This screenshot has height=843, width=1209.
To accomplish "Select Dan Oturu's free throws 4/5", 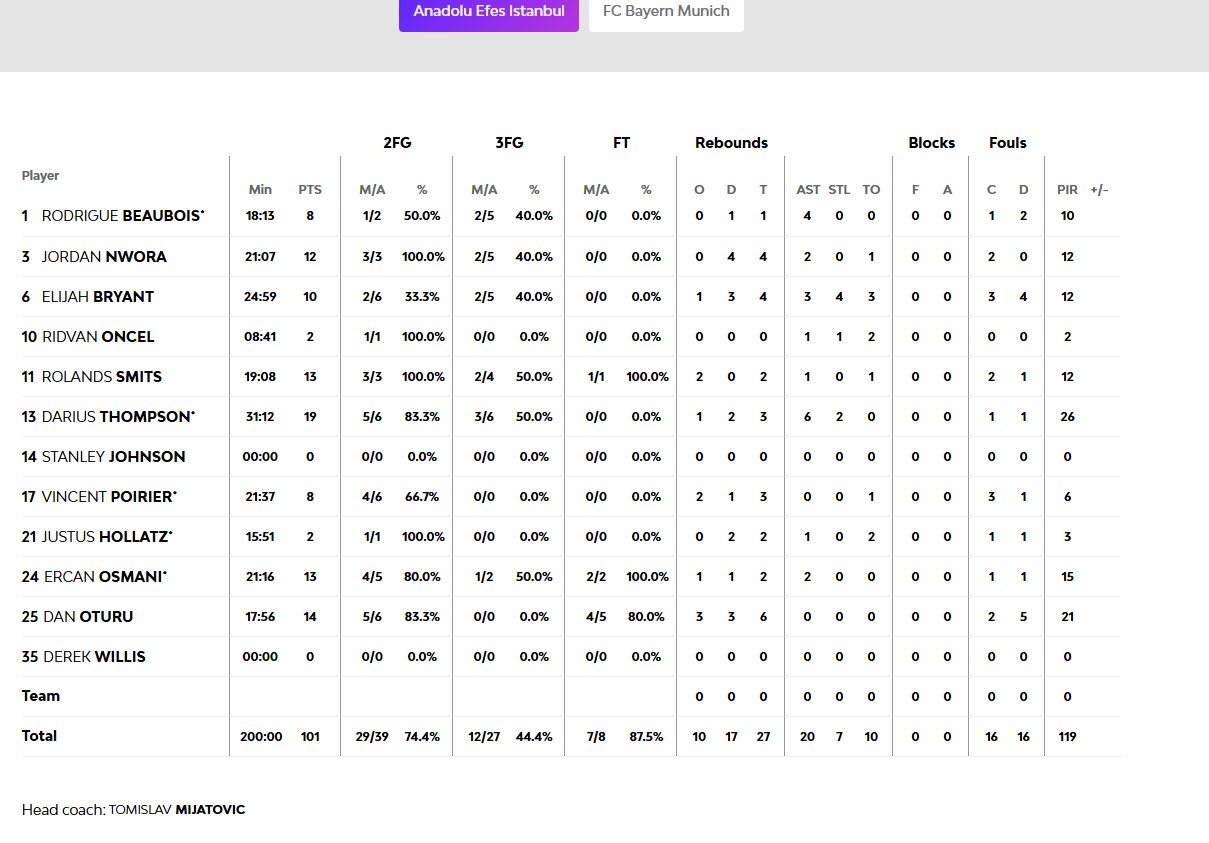I will (x=596, y=616).
